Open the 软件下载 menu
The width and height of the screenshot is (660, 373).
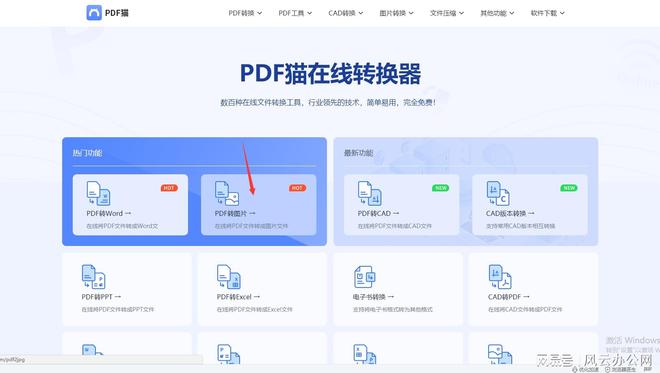[x=548, y=13]
